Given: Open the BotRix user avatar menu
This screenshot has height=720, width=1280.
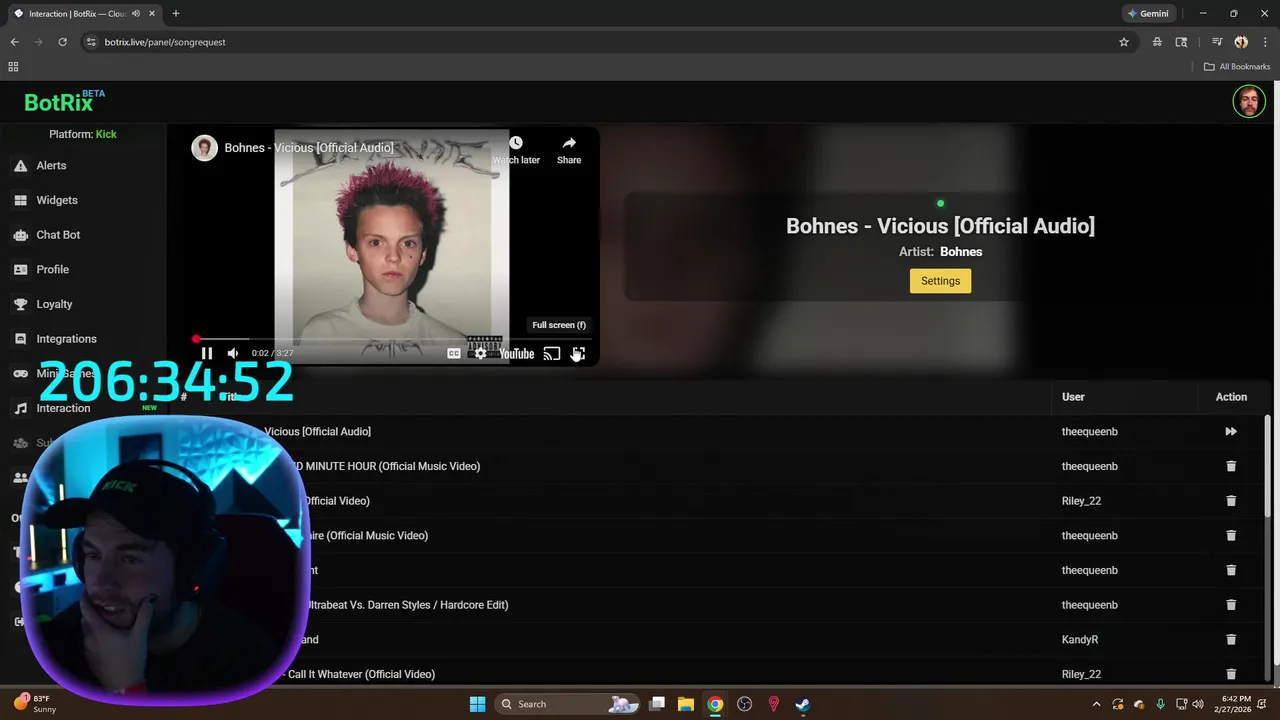Looking at the screenshot, I should coord(1248,102).
